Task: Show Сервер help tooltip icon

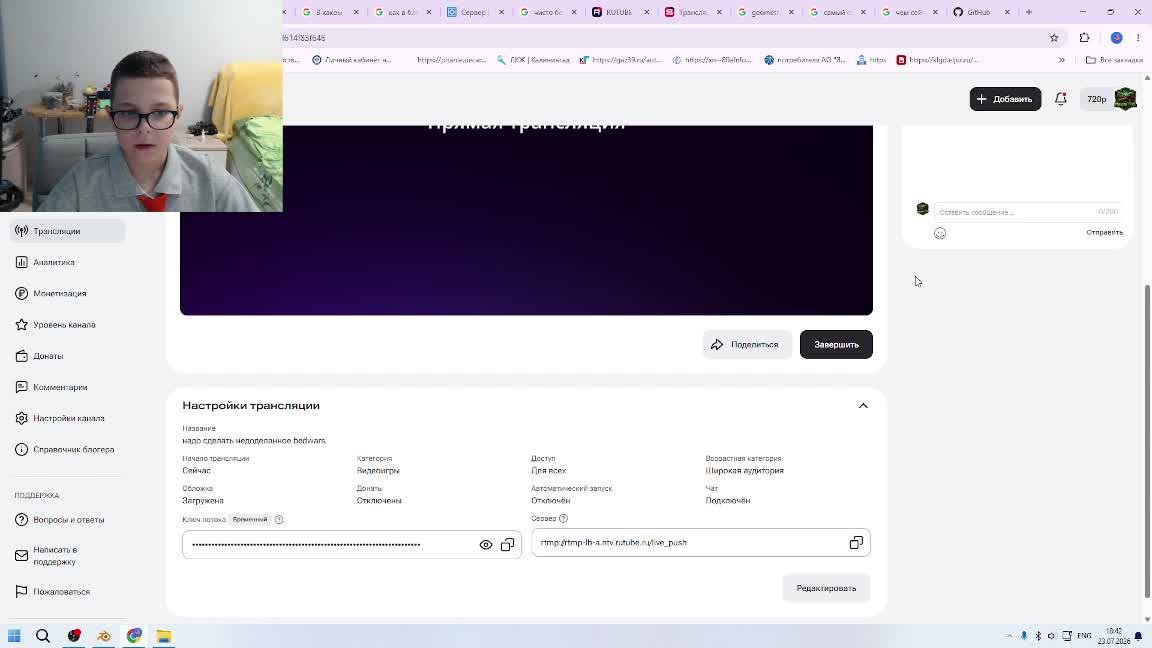Action: coord(564,518)
